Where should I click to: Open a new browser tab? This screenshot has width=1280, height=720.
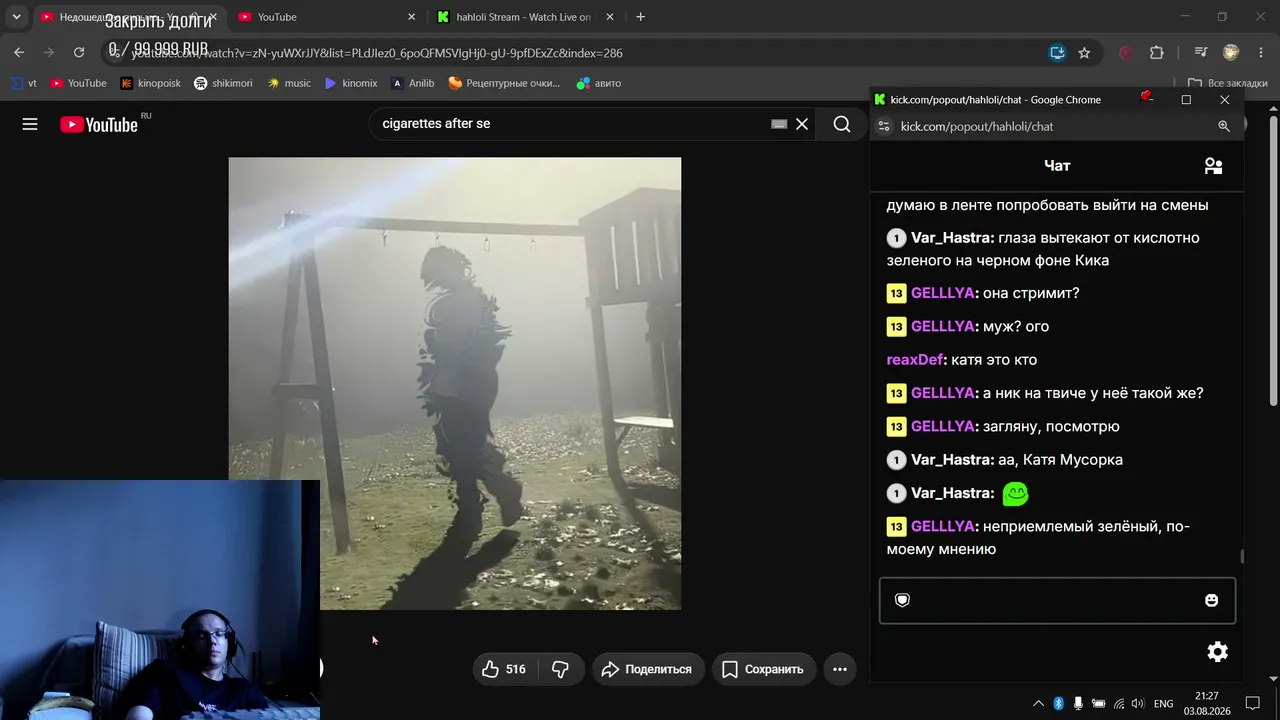(x=640, y=17)
